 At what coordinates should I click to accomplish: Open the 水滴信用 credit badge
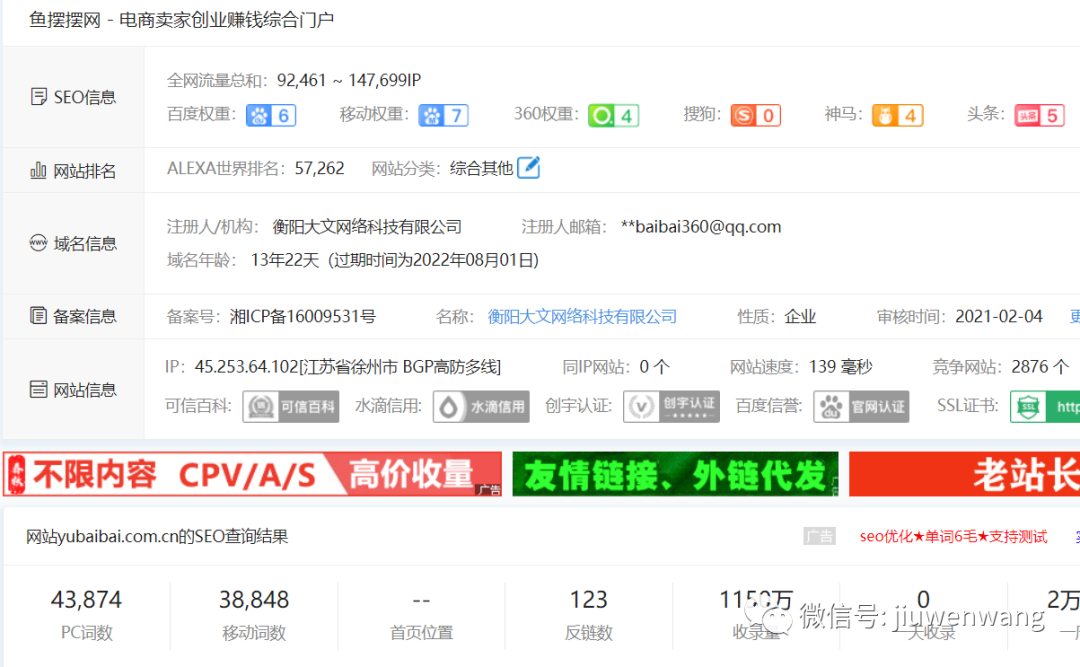pos(481,407)
